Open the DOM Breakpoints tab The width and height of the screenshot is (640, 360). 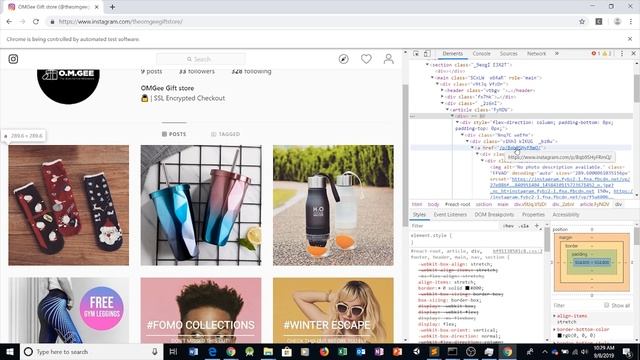pos(494,215)
